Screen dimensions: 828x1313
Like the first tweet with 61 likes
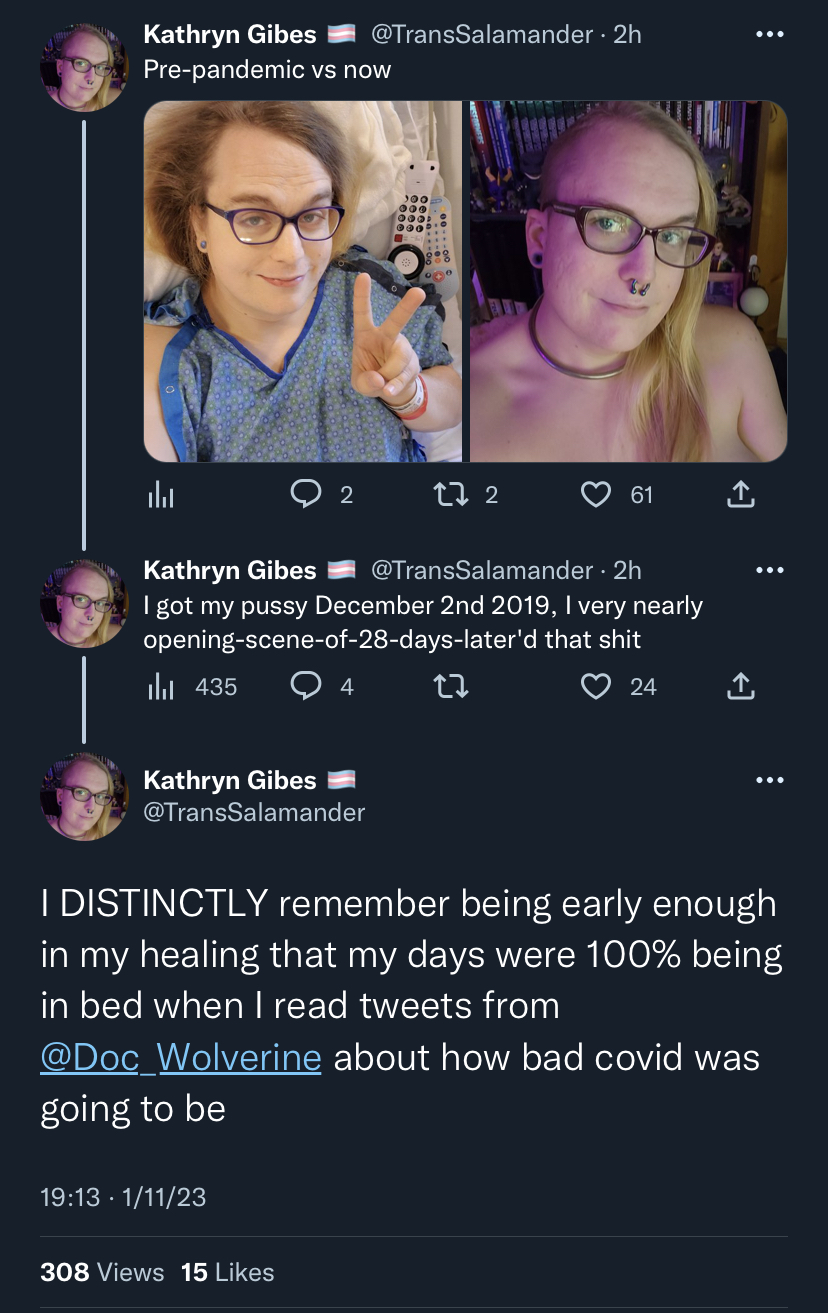click(x=596, y=494)
